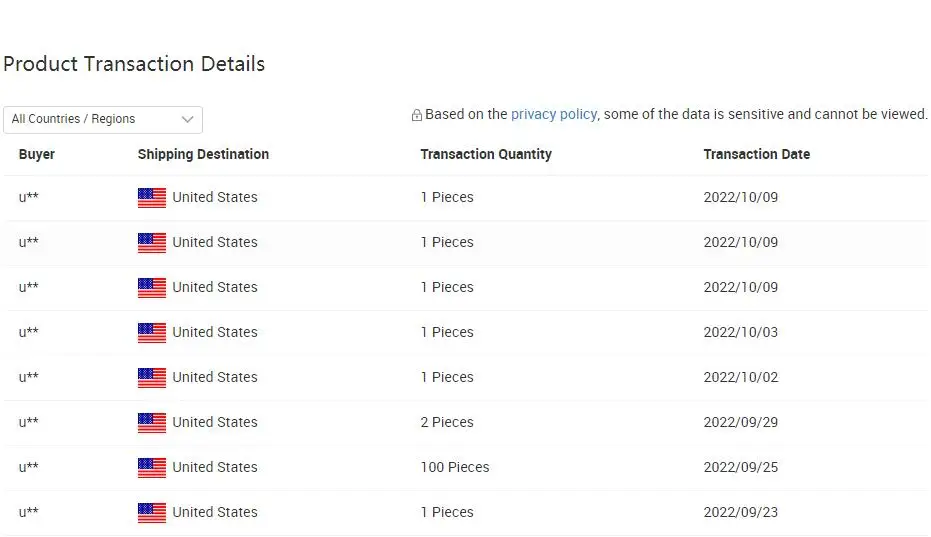The image size is (931, 537).
Task: Click the US flag in the first row
Action: 152,198
